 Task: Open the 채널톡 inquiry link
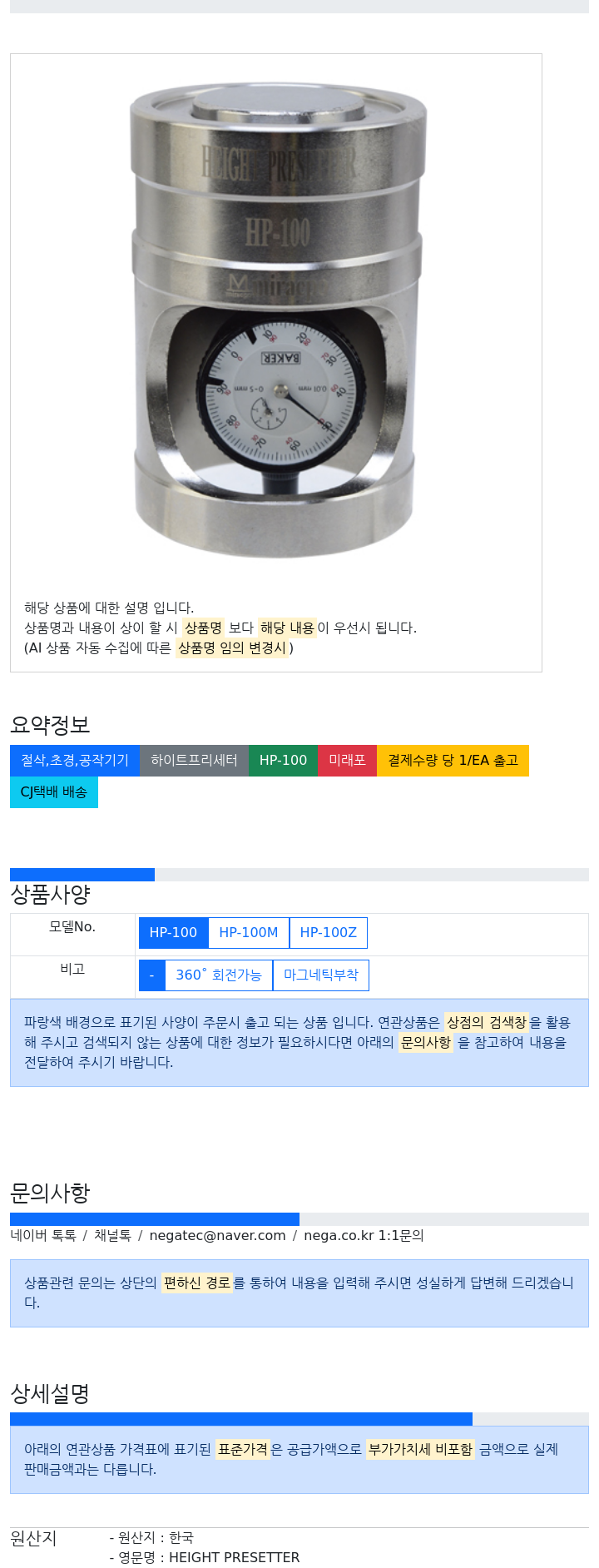tap(112, 1236)
